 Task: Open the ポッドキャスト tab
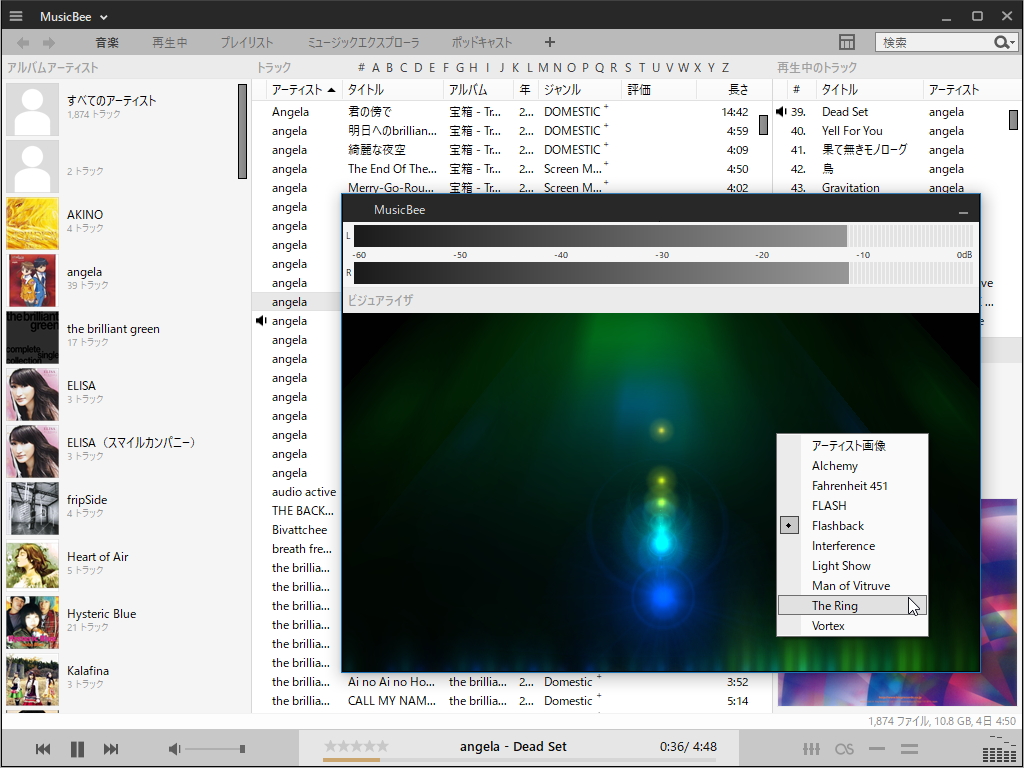pyautogui.click(x=482, y=42)
